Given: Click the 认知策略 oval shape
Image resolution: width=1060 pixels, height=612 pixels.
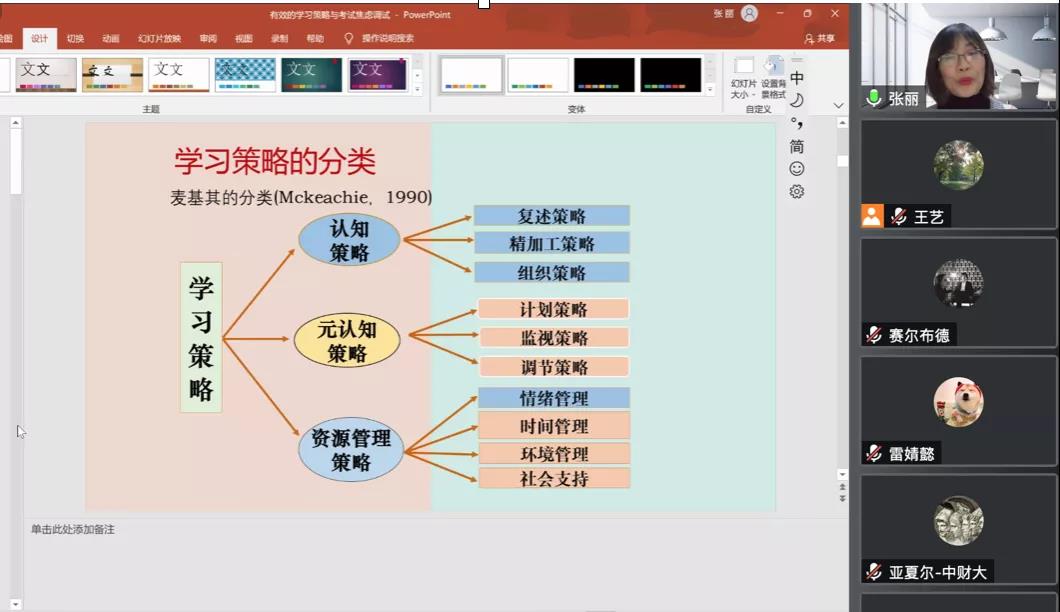Looking at the screenshot, I should coord(350,240).
